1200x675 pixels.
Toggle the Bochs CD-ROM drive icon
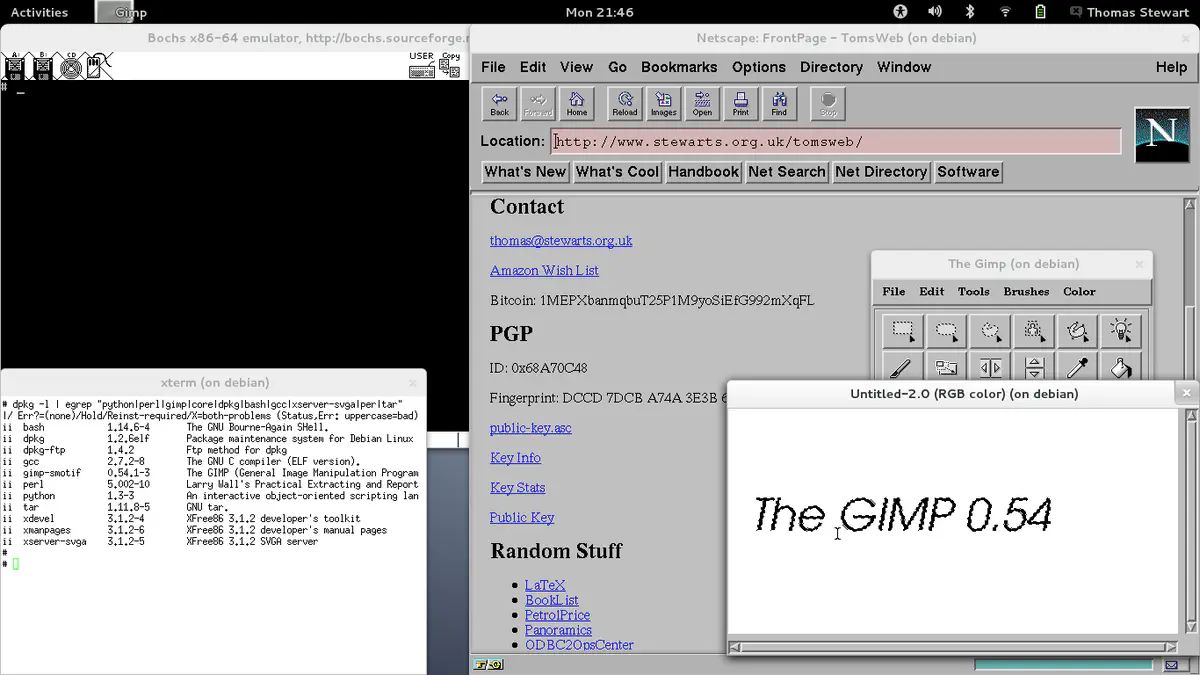click(70, 67)
